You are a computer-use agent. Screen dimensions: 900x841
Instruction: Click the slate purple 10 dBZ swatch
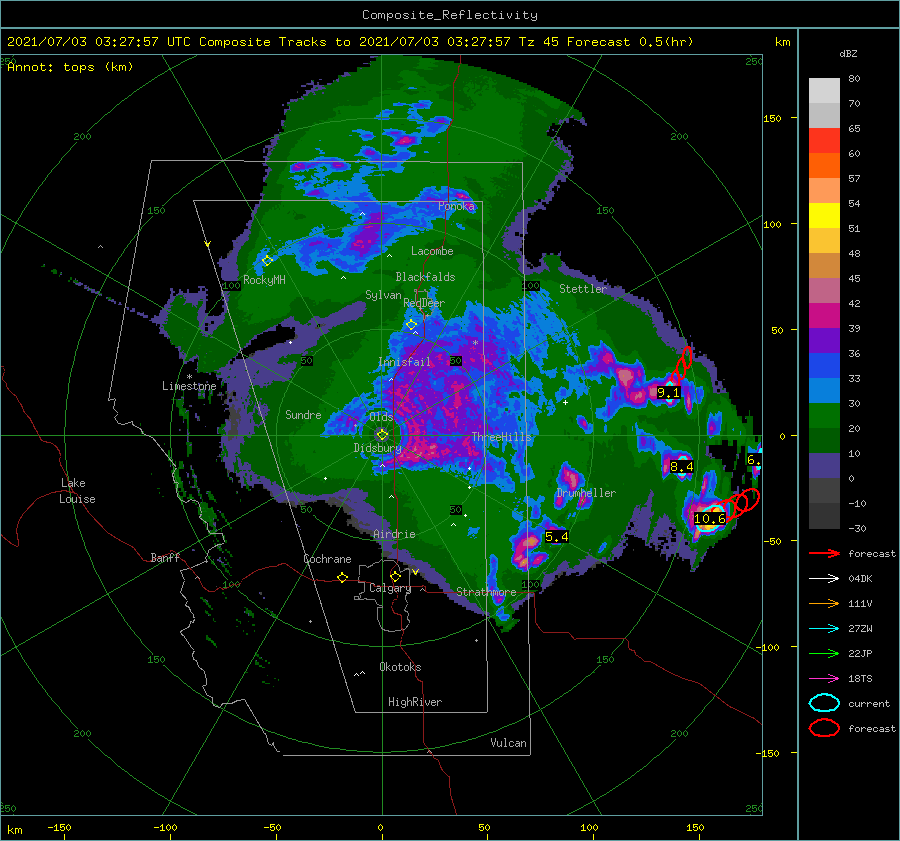[824, 465]
